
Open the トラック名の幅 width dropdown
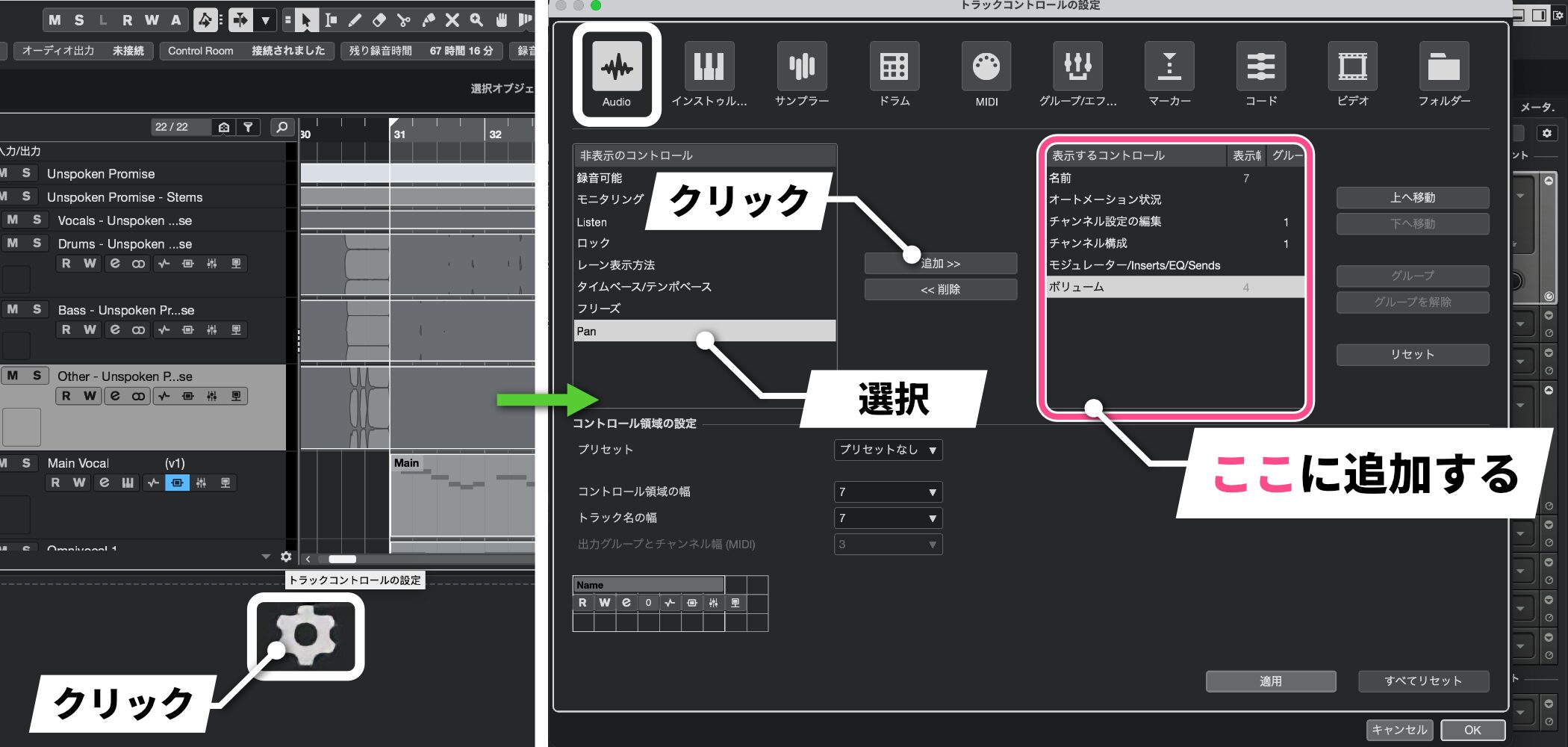tap(888, 518)
